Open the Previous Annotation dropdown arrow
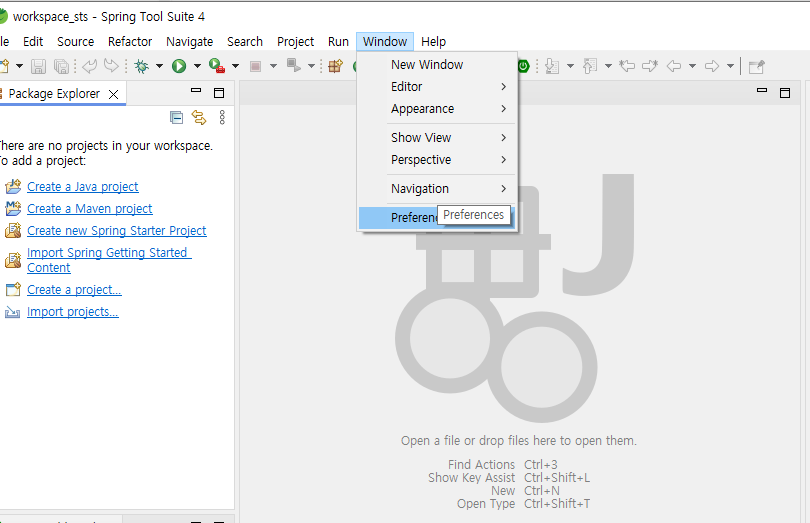Screen dimensions: 810x523 608,66
